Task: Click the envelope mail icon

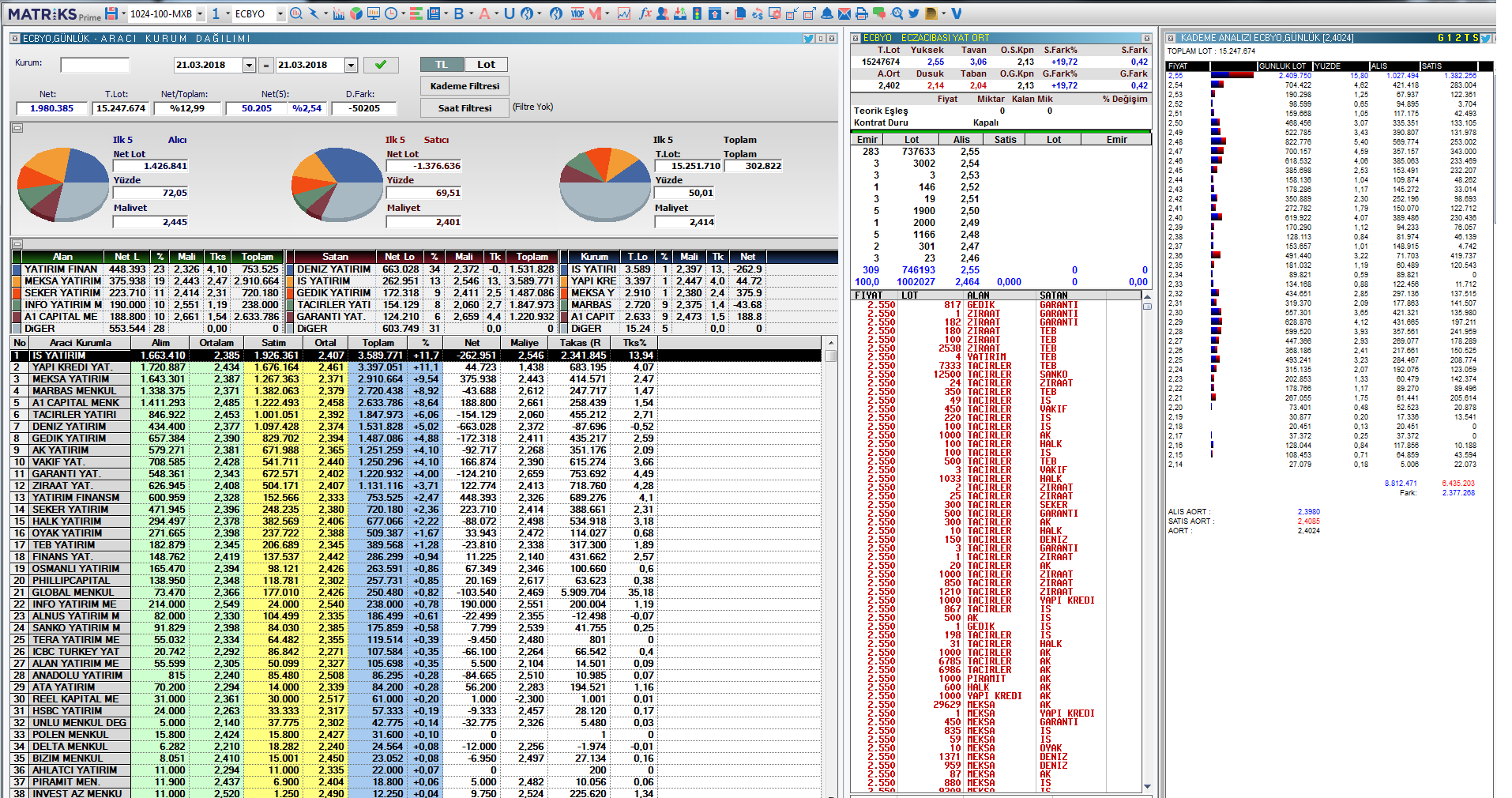Action: pos(844,13)
